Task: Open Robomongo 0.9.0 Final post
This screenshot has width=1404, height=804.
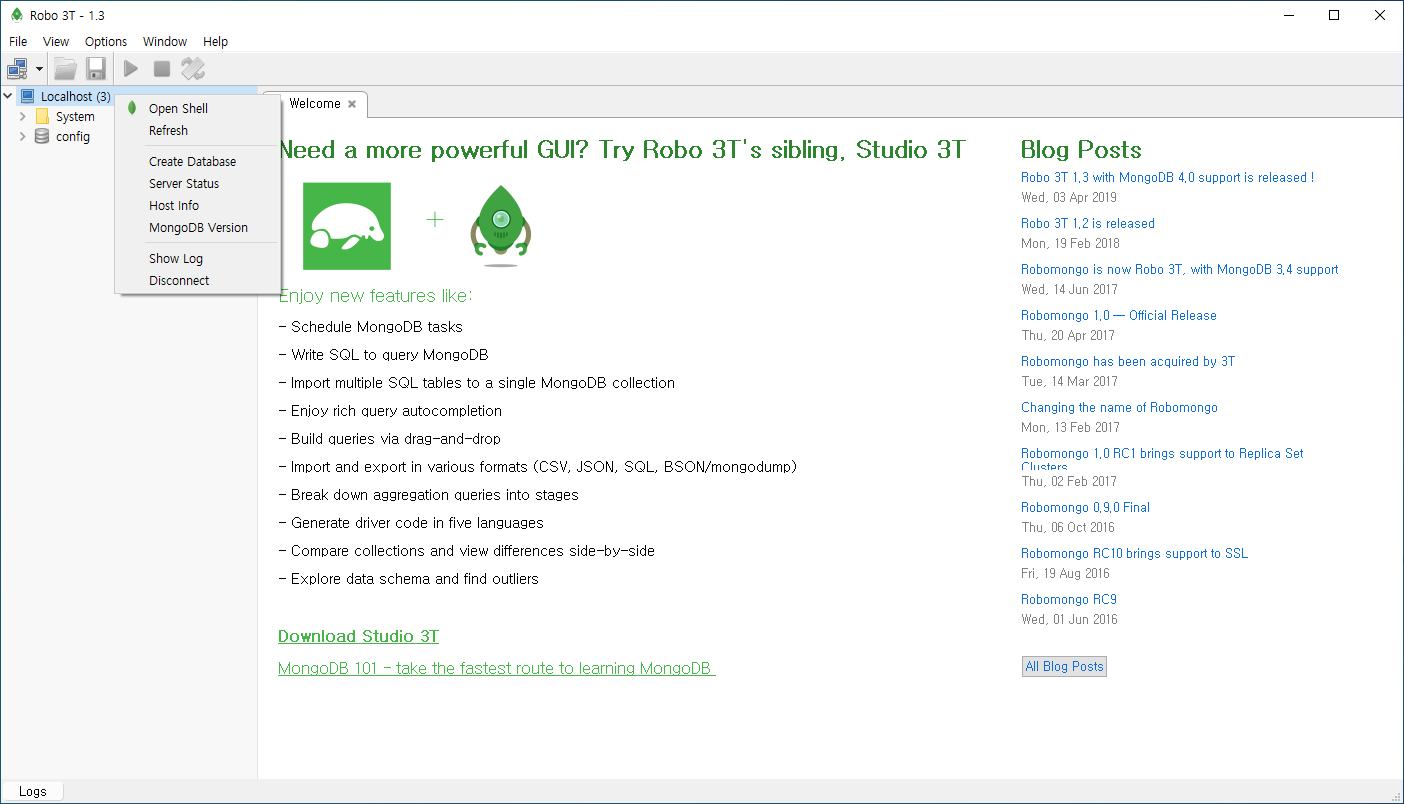Action: 1085,507
